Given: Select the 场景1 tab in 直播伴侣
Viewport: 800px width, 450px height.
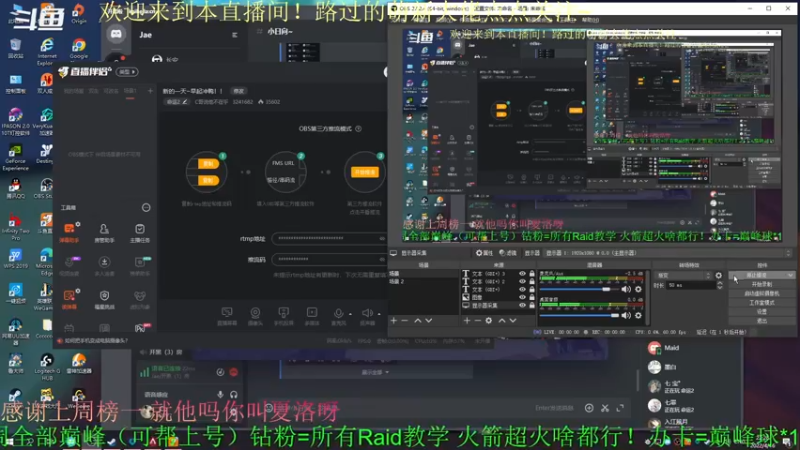Looking at the screenshot, I should [130, 91].
